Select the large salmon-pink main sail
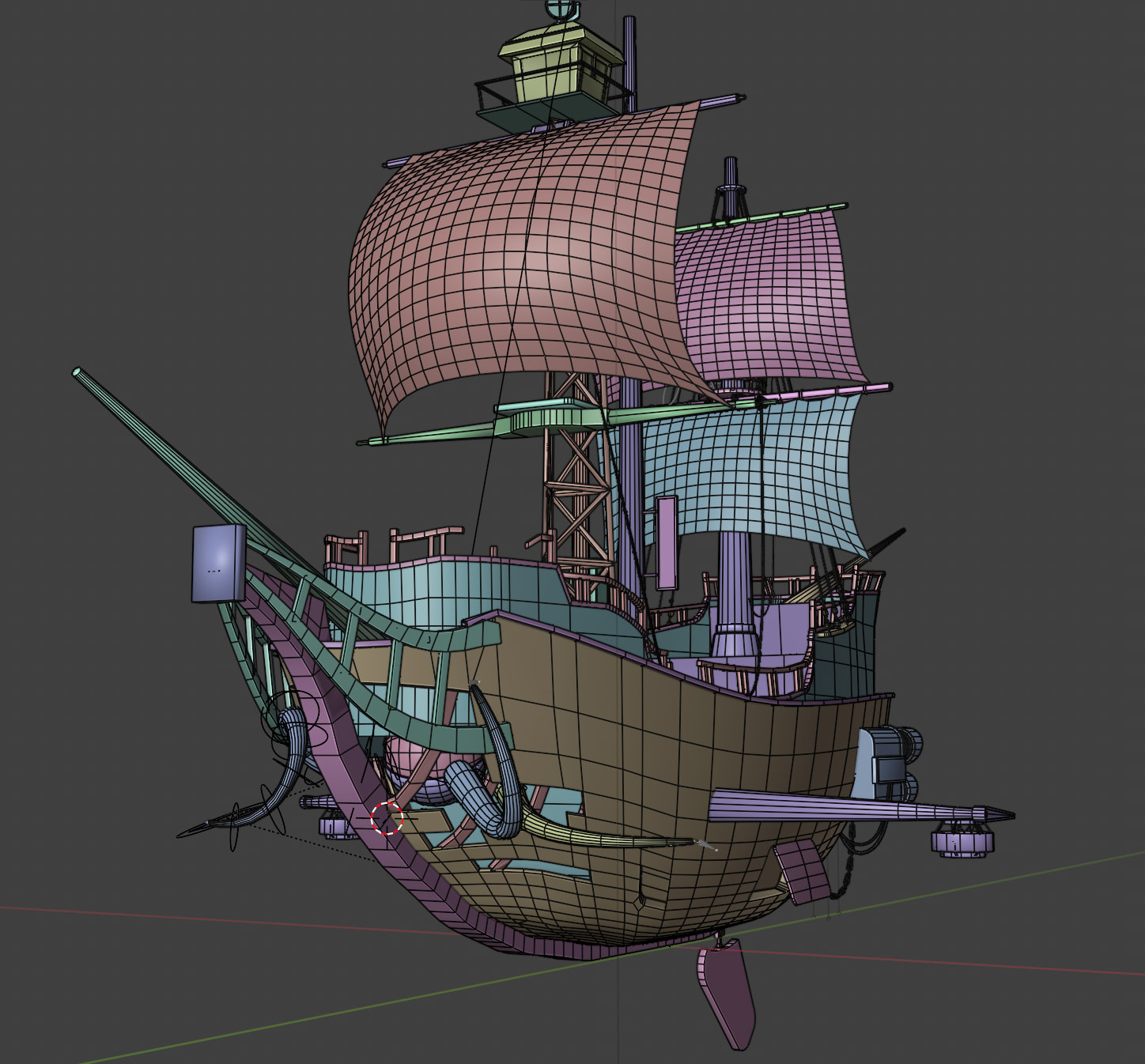Viewport: 1145px width, 1064px height. pyautogui.click(x=522, y=261)
